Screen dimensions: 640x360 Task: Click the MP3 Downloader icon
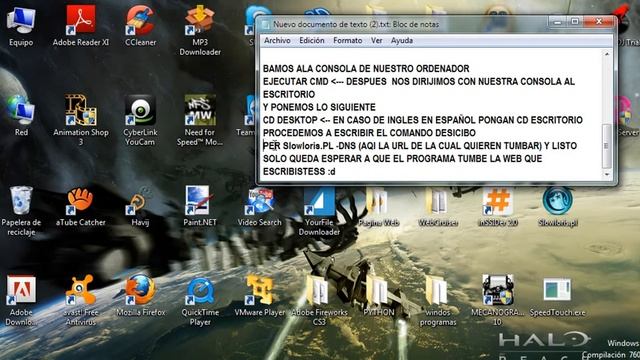(x=200, y=31)
